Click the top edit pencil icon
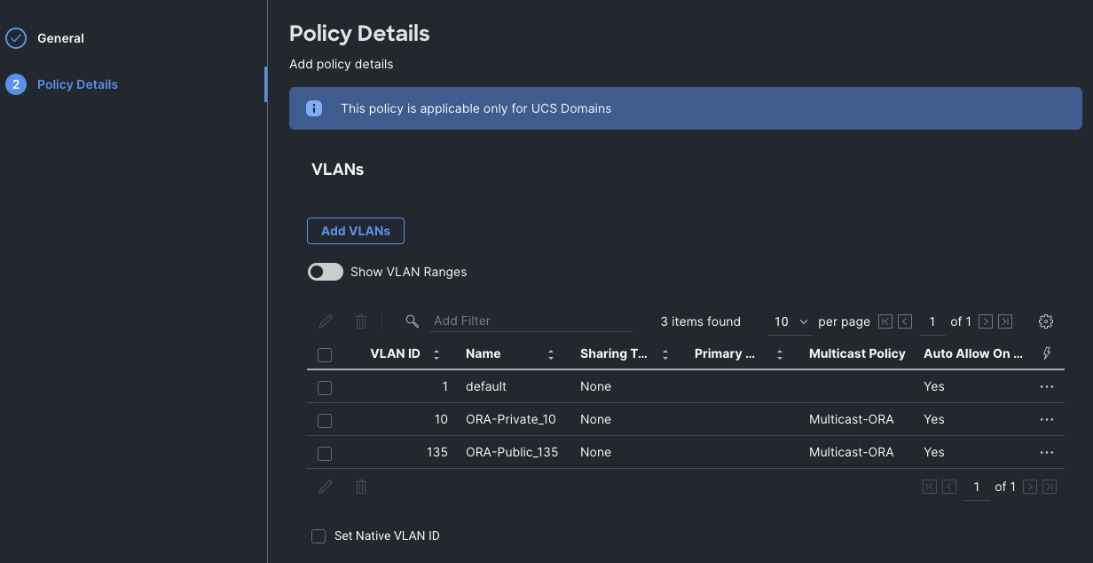Viewport: 1093px width, 563px height. click(325, 322)
